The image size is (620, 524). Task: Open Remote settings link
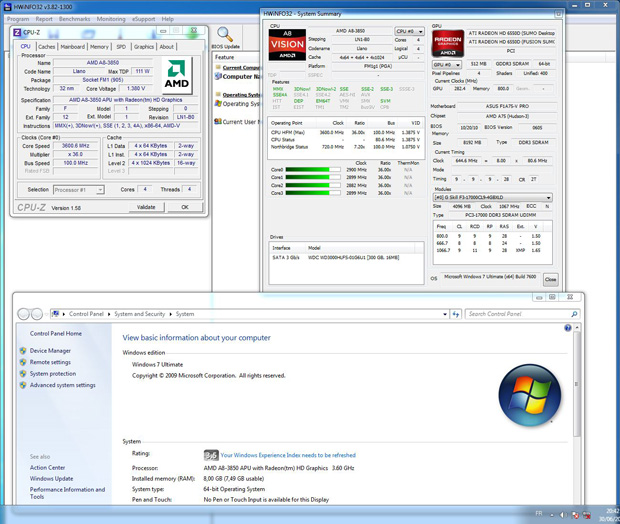tap(50, 362)
